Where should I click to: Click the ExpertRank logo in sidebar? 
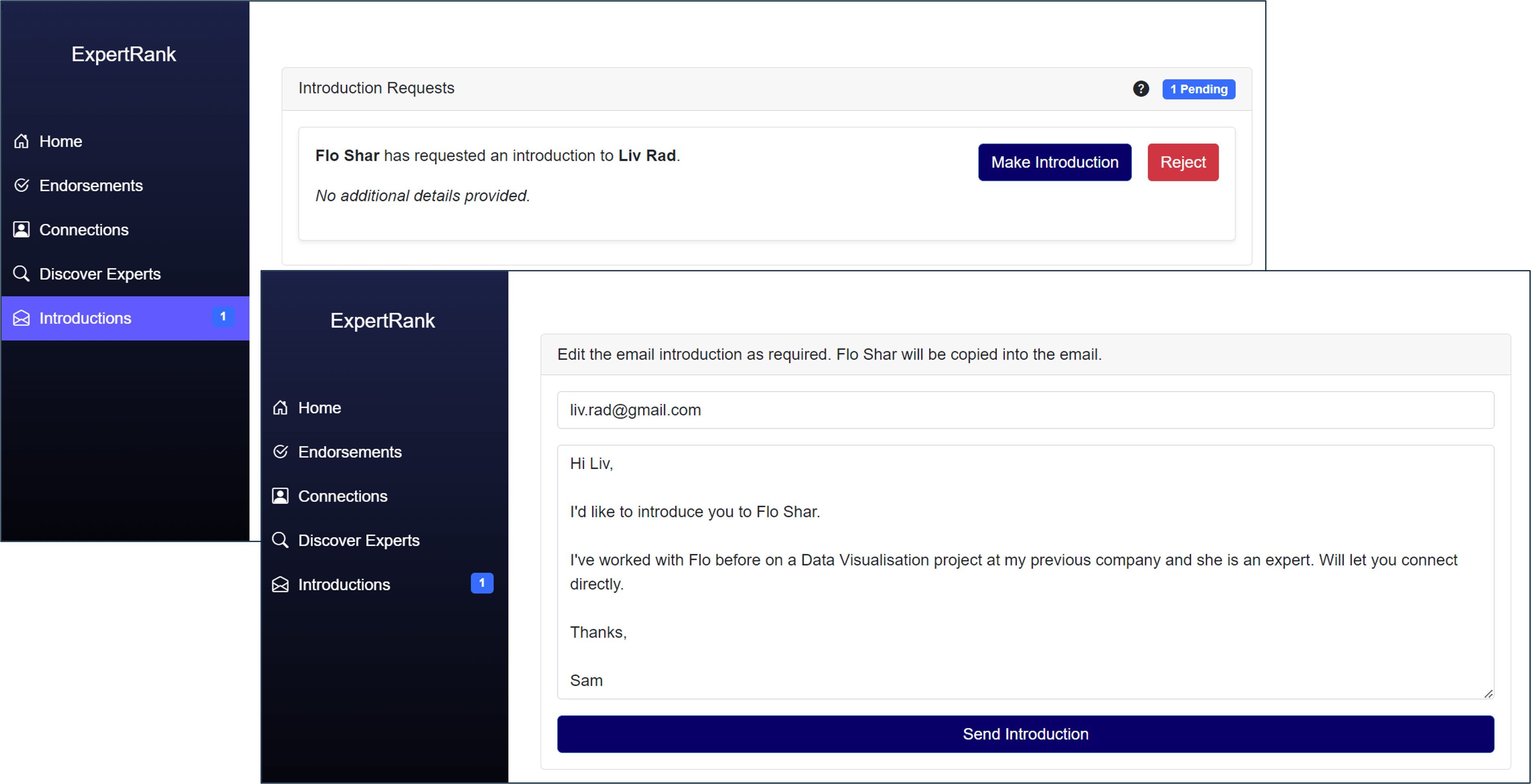coord(124,54)
